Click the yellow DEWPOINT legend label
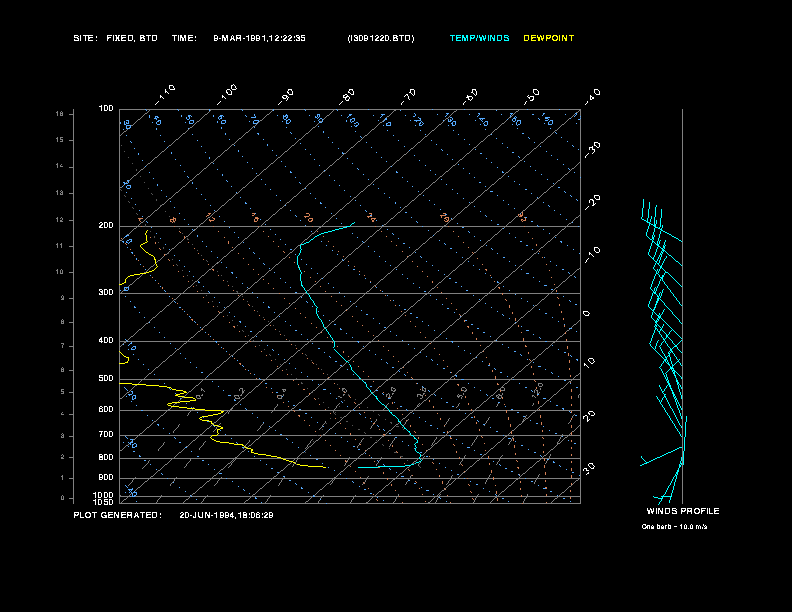The width and height of the screenshot is (792, 612). [549, 38]
